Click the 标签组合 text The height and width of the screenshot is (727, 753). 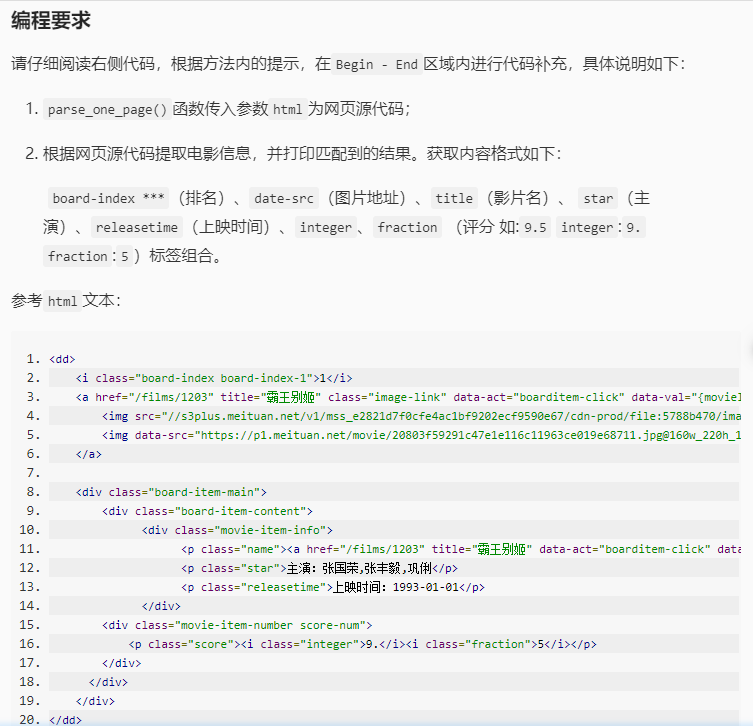(185, 256)
